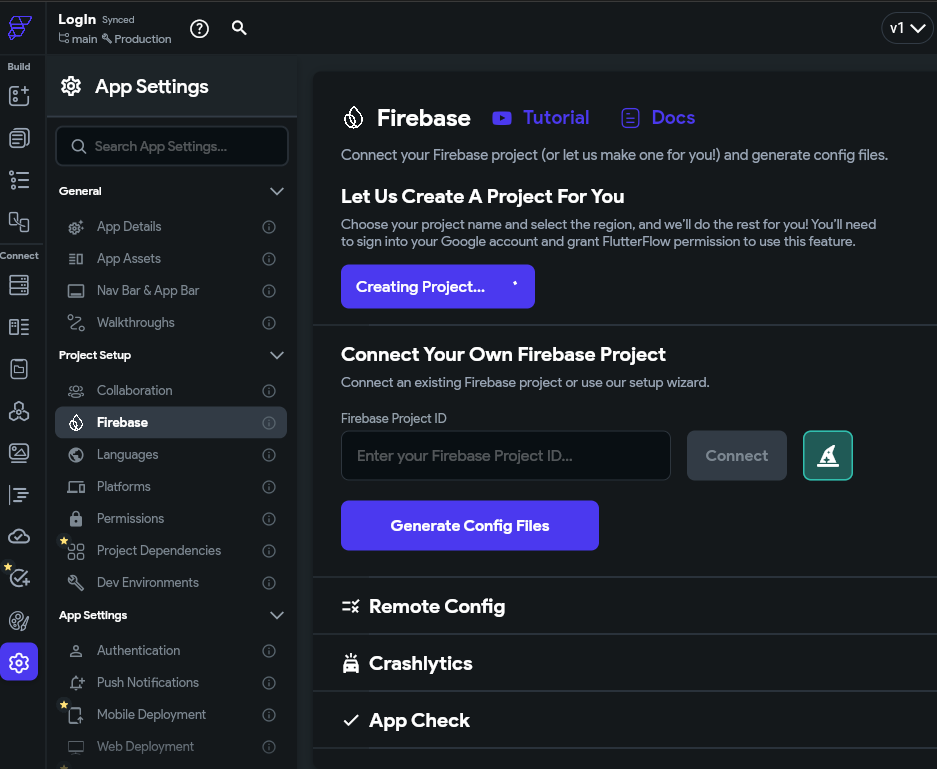The image size is (937, 769).
Task: Click the FlutterFlow logo icon
Action: pos(19,27)
